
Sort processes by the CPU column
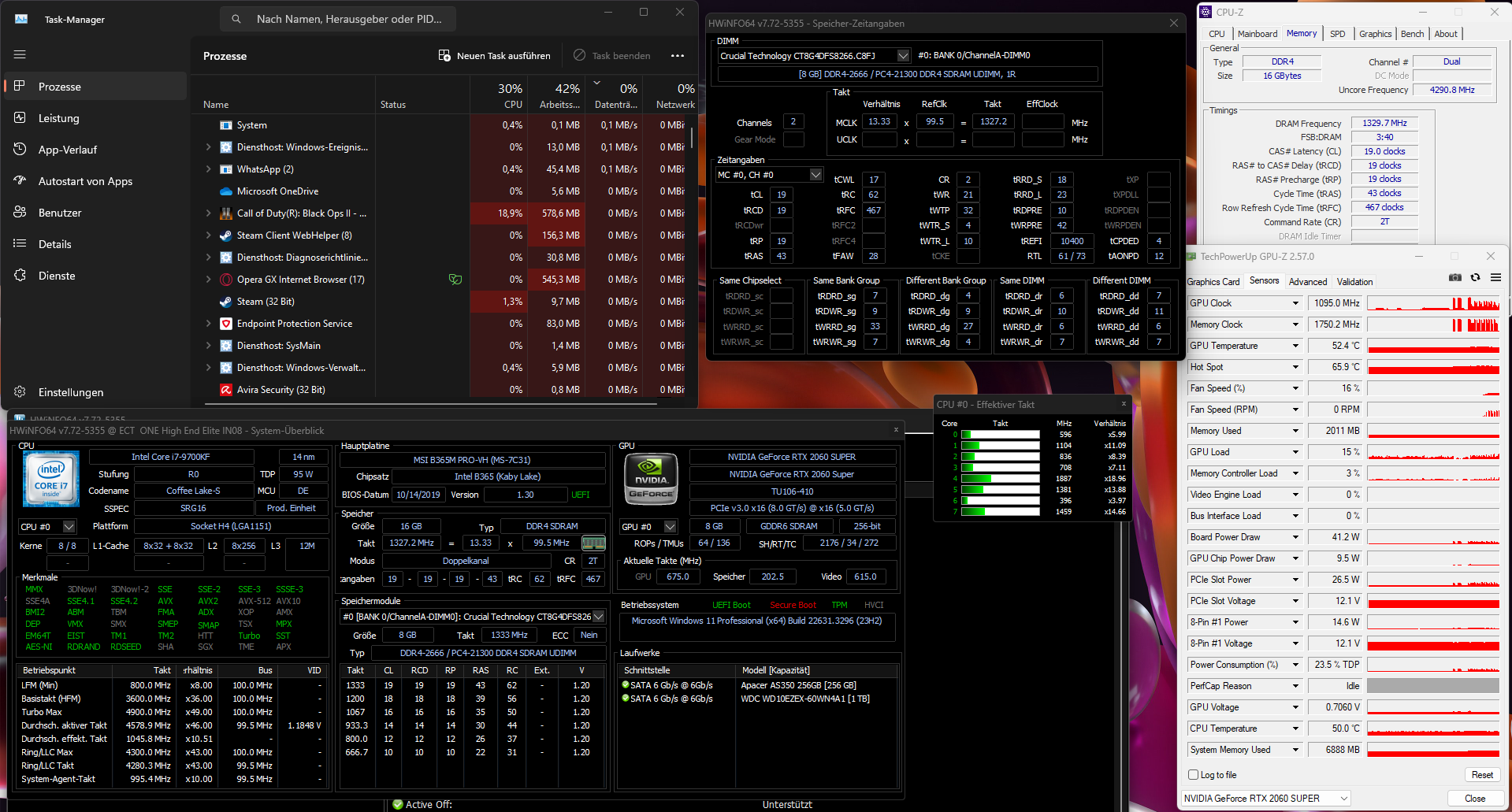click(500, 95)
